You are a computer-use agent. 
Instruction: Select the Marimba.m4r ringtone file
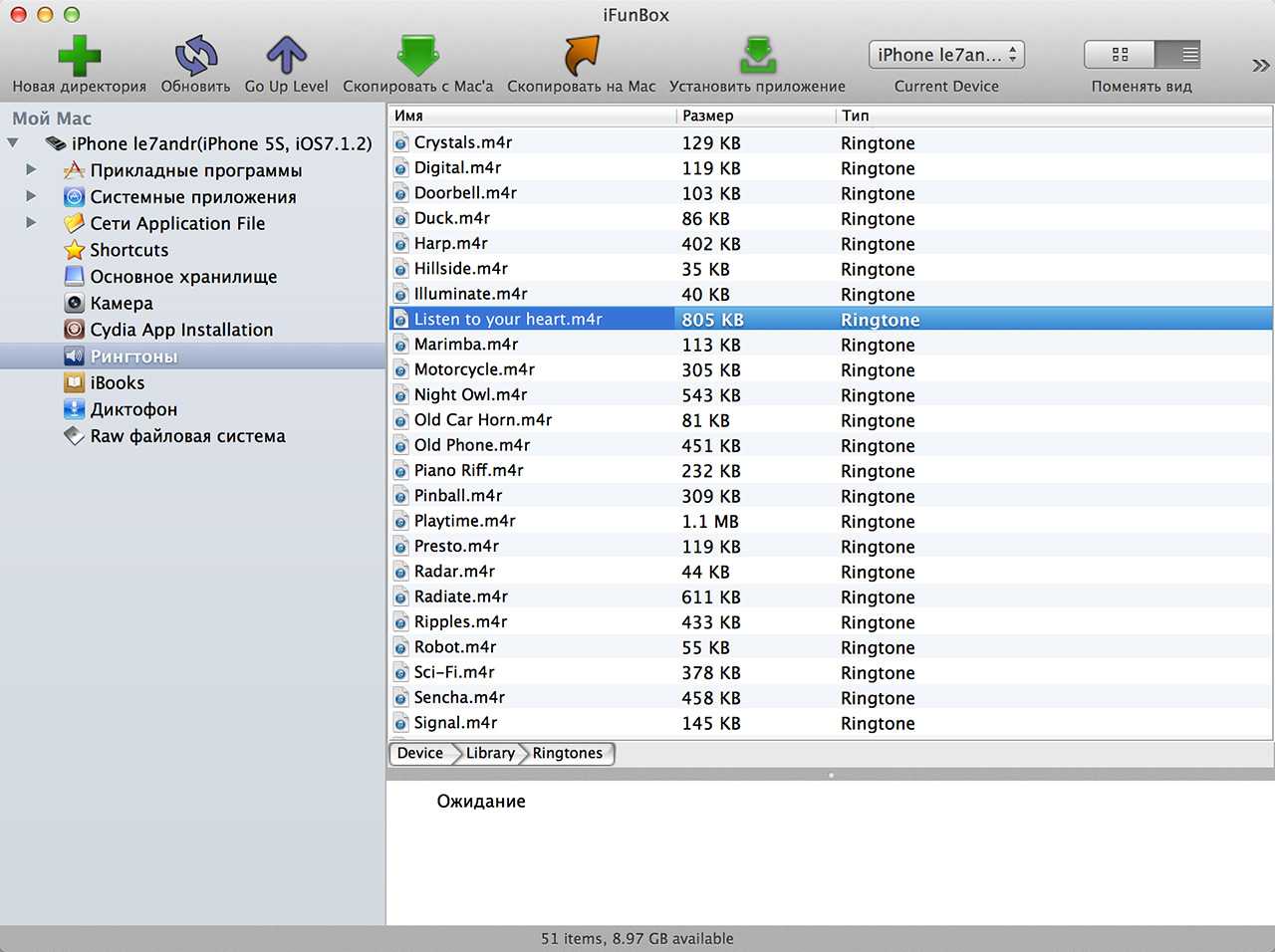[x=465, y=345]
